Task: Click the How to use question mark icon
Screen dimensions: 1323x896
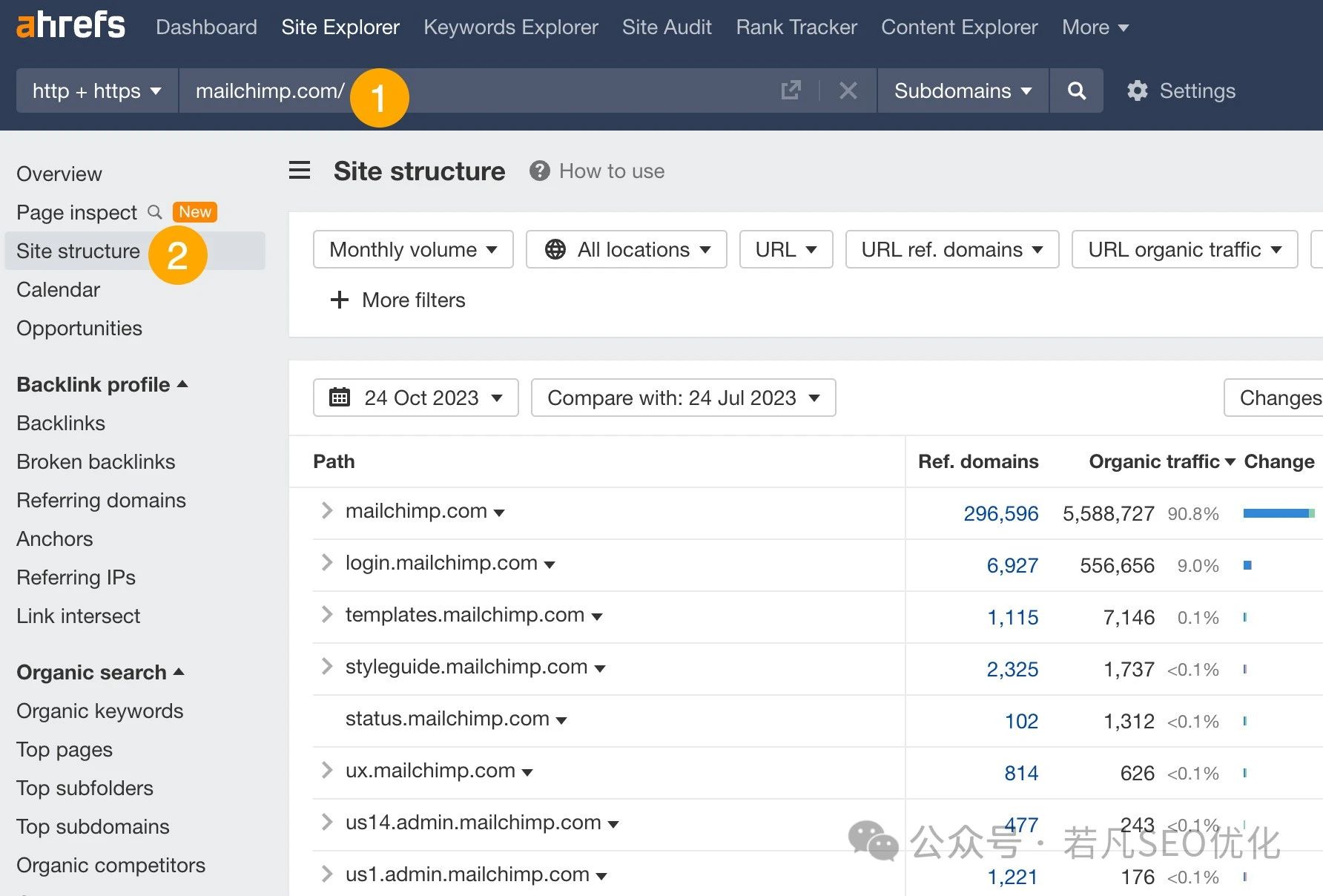Action: (539, 171)
